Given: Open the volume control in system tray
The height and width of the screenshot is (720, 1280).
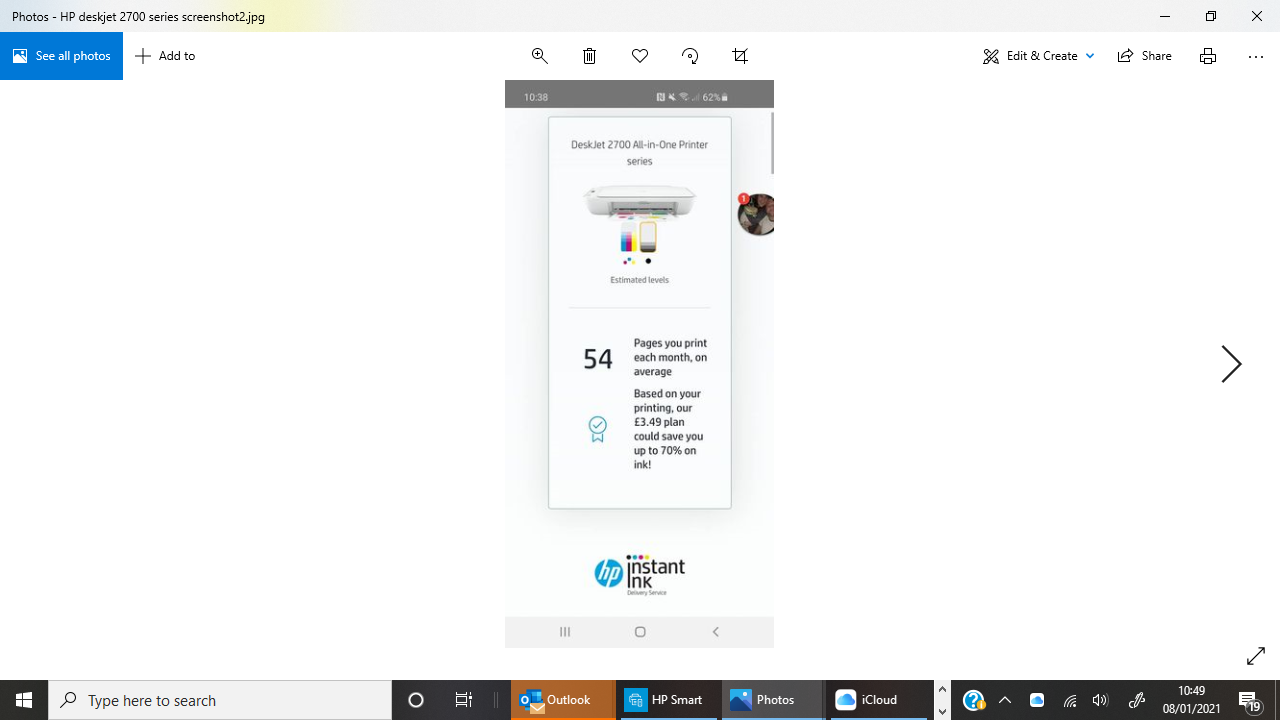Looking at the screenshot, I should pos(1100,700).
